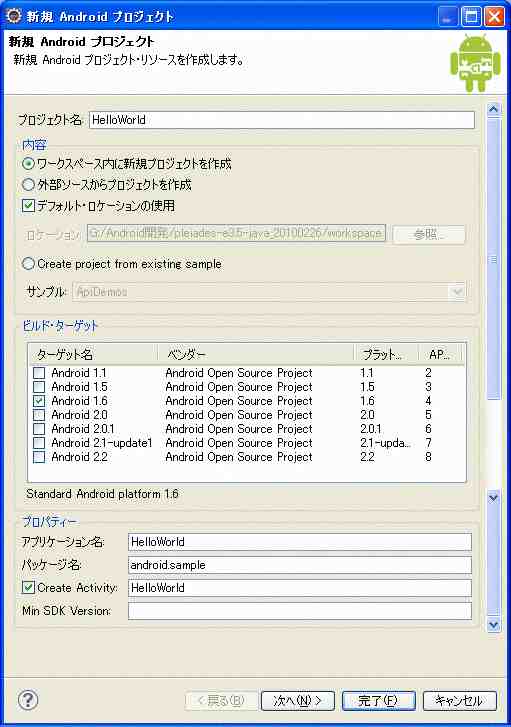The width and height of the screenshot is (511, 727).
Task: Click the ターゲット名 column header
Action: [93, 355]
